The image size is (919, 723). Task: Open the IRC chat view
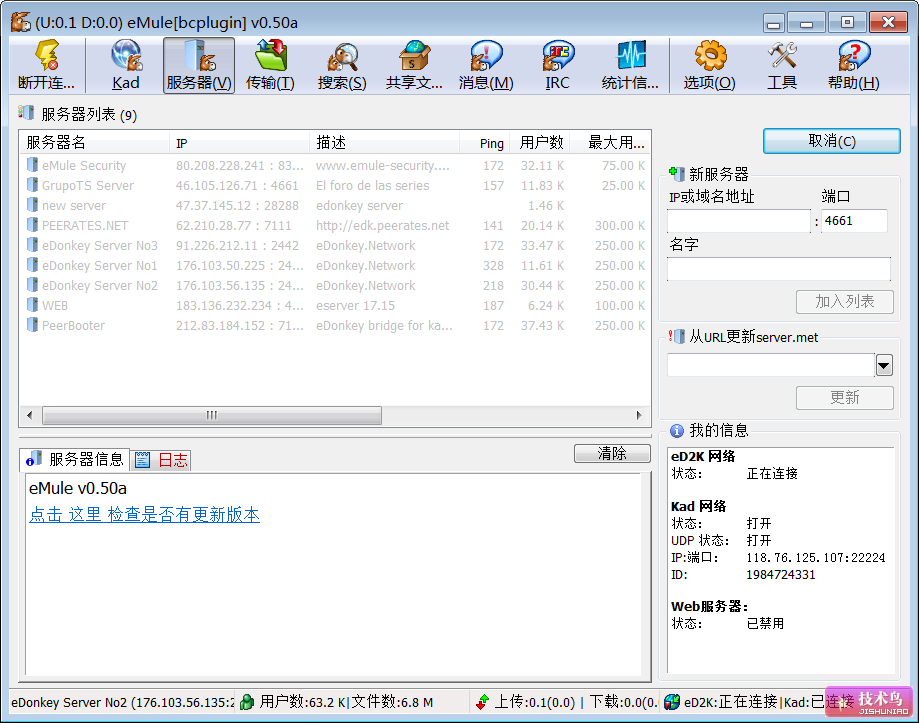556,65
